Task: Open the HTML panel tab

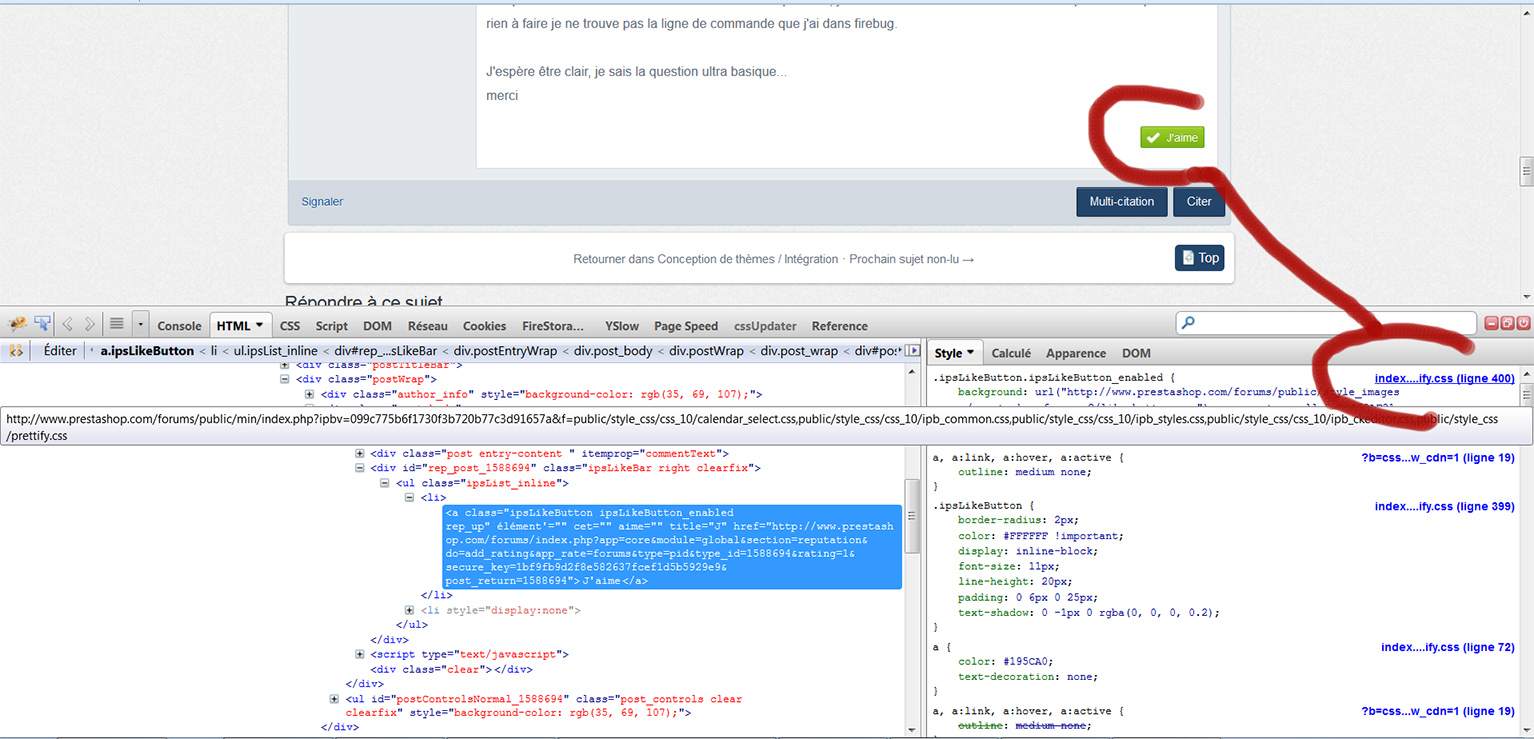Action: tap(240, 325)
